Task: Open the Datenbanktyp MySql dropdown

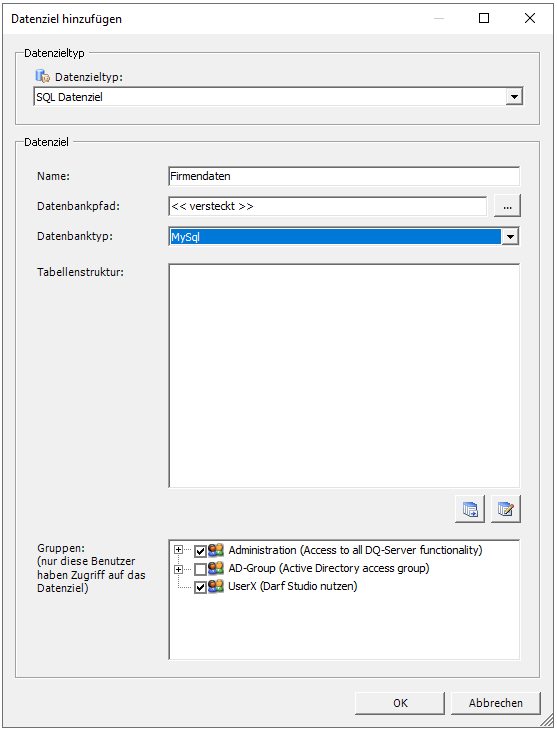Action: [510, 237]
